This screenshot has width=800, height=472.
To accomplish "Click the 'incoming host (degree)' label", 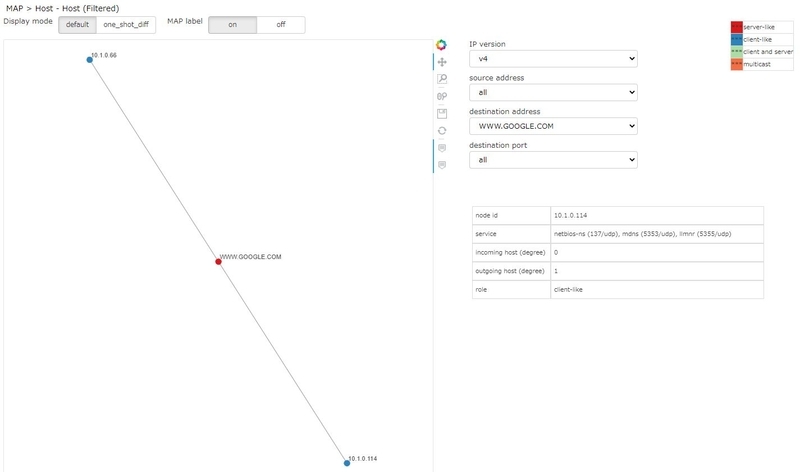I will [x=510, y=253].
